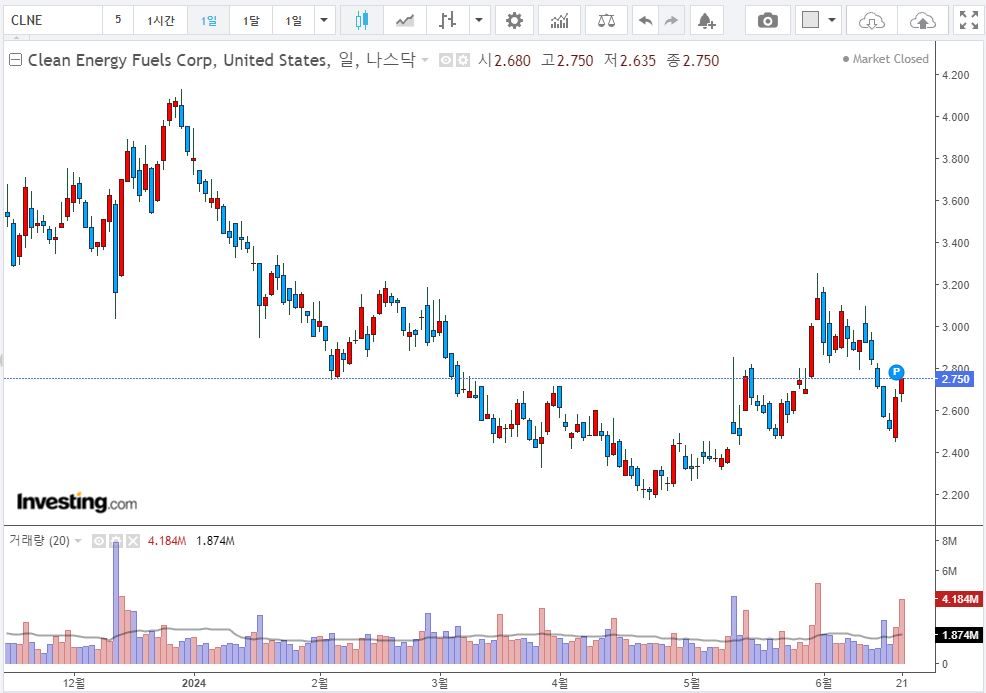Viewport: 986px width, 693px height.
Task: Select the 5-minute interval button
Action: click(x=118, y=20)
